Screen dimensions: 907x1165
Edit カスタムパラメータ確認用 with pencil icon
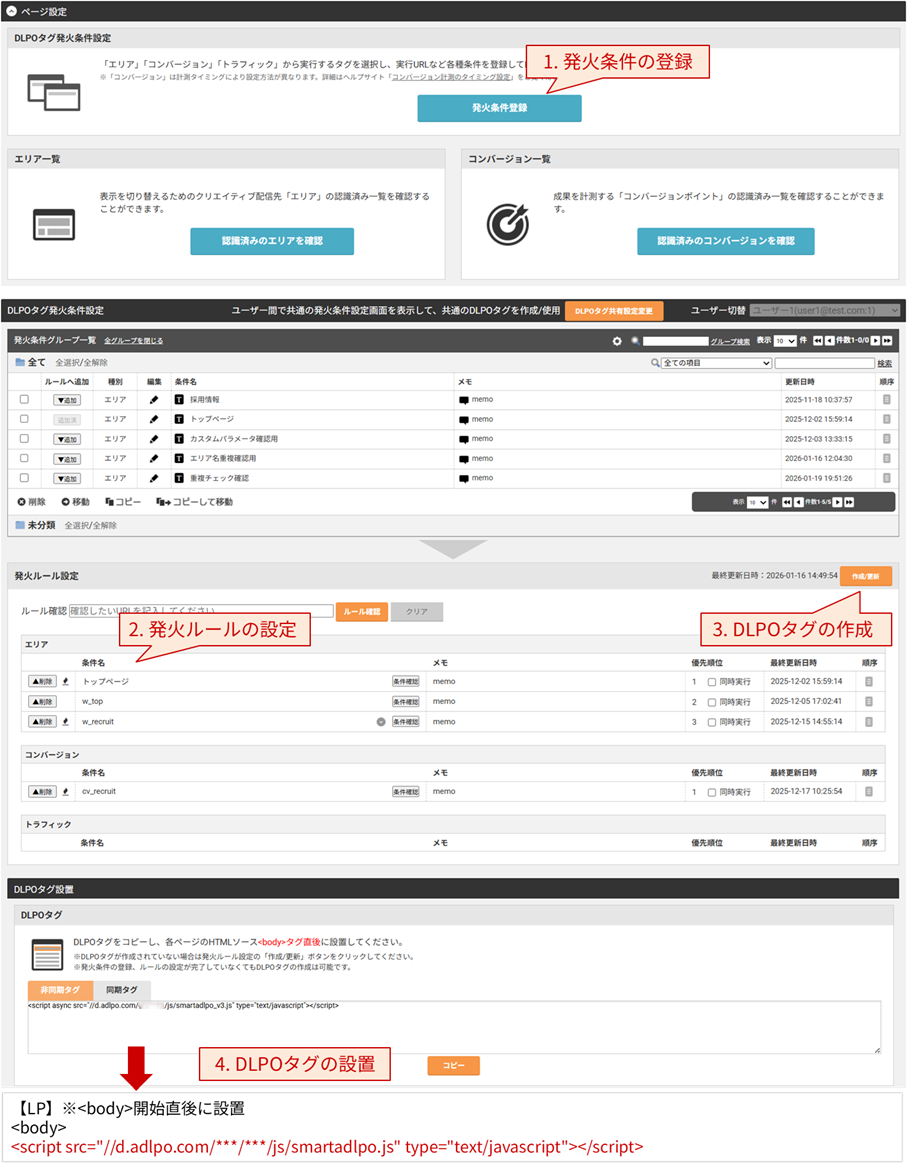pyautogui.click(x=154, y=439)
